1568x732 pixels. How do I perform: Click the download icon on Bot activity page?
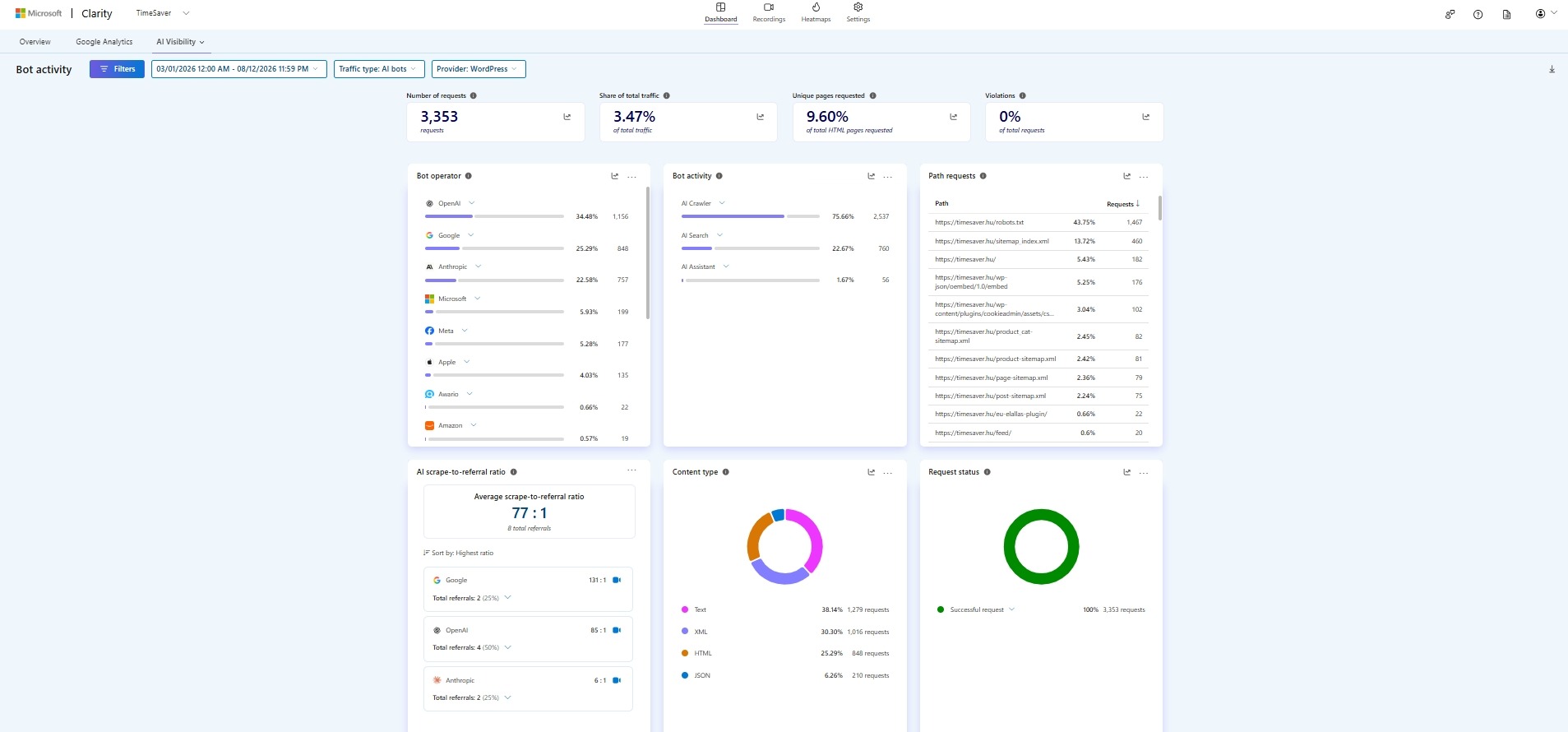point(1552,69)
